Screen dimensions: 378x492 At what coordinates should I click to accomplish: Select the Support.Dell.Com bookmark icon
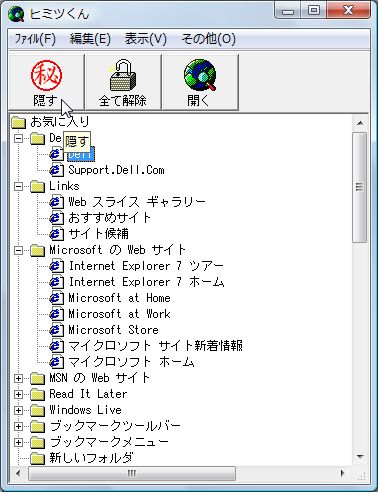[56, 170]
